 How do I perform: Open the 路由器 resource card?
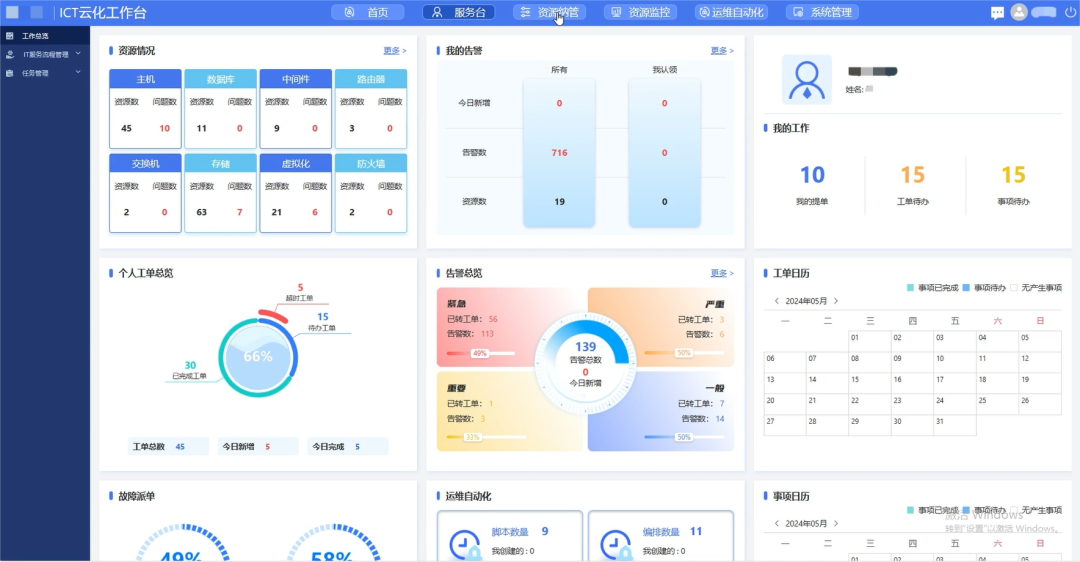point(371,109)
